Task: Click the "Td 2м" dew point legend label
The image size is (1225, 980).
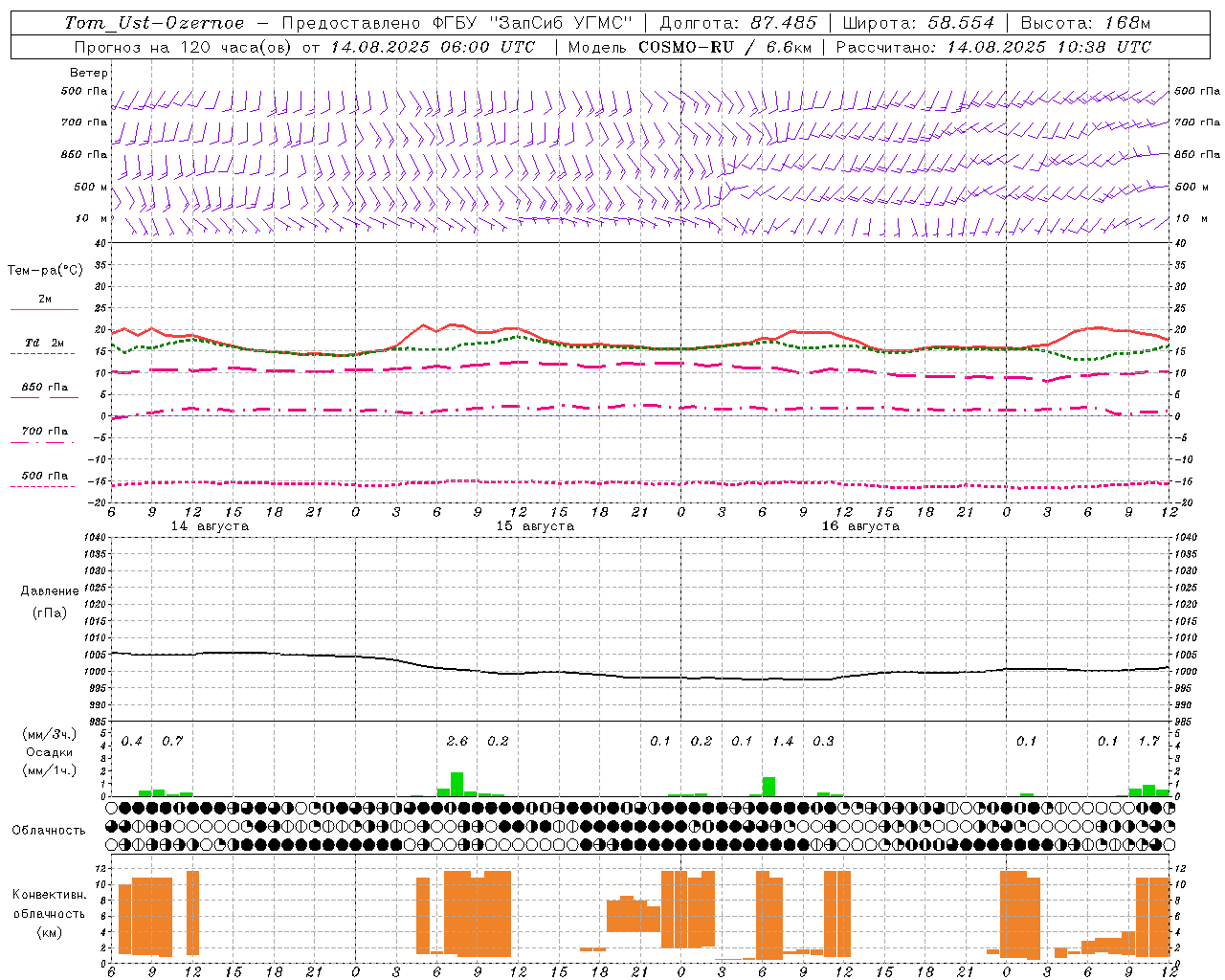Action: point(45,343)
